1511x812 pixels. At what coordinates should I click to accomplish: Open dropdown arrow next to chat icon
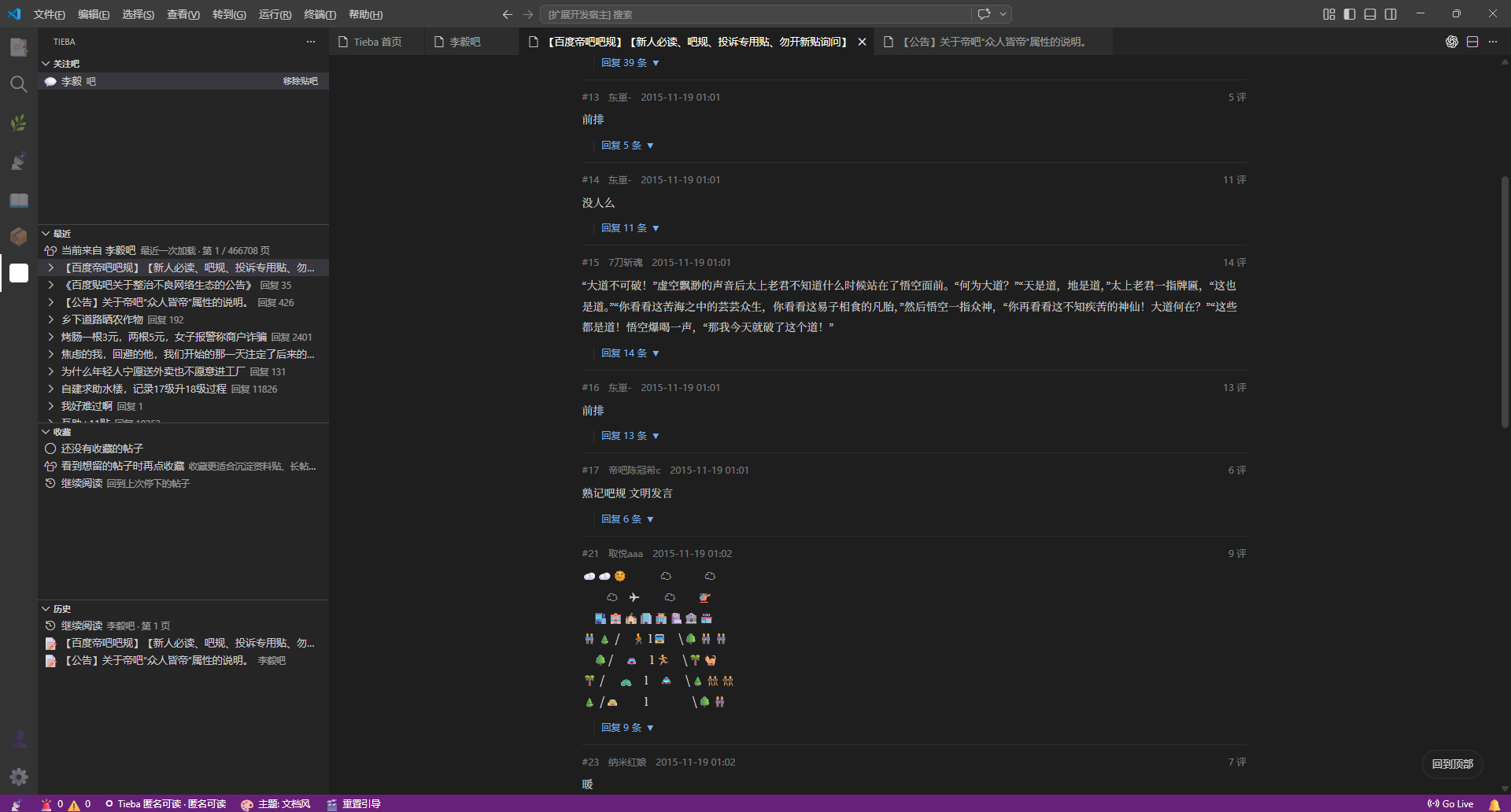tap(1003, 14)
